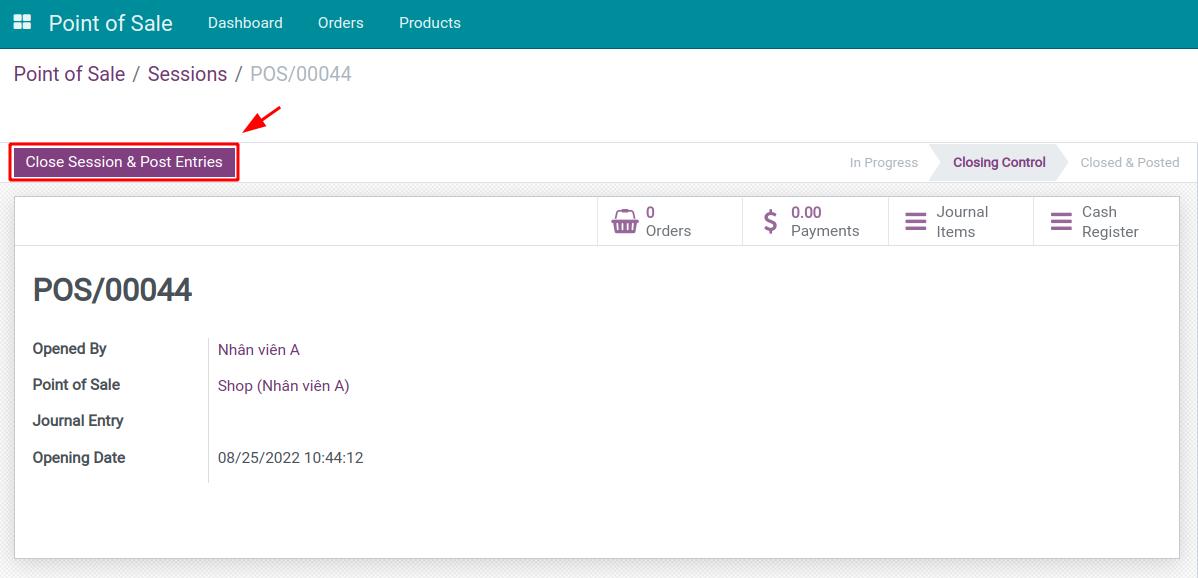This screenshot has width=1198, height=578.
Task: Click the POS/00044 breadcrumb item
Action: (300, 74)
